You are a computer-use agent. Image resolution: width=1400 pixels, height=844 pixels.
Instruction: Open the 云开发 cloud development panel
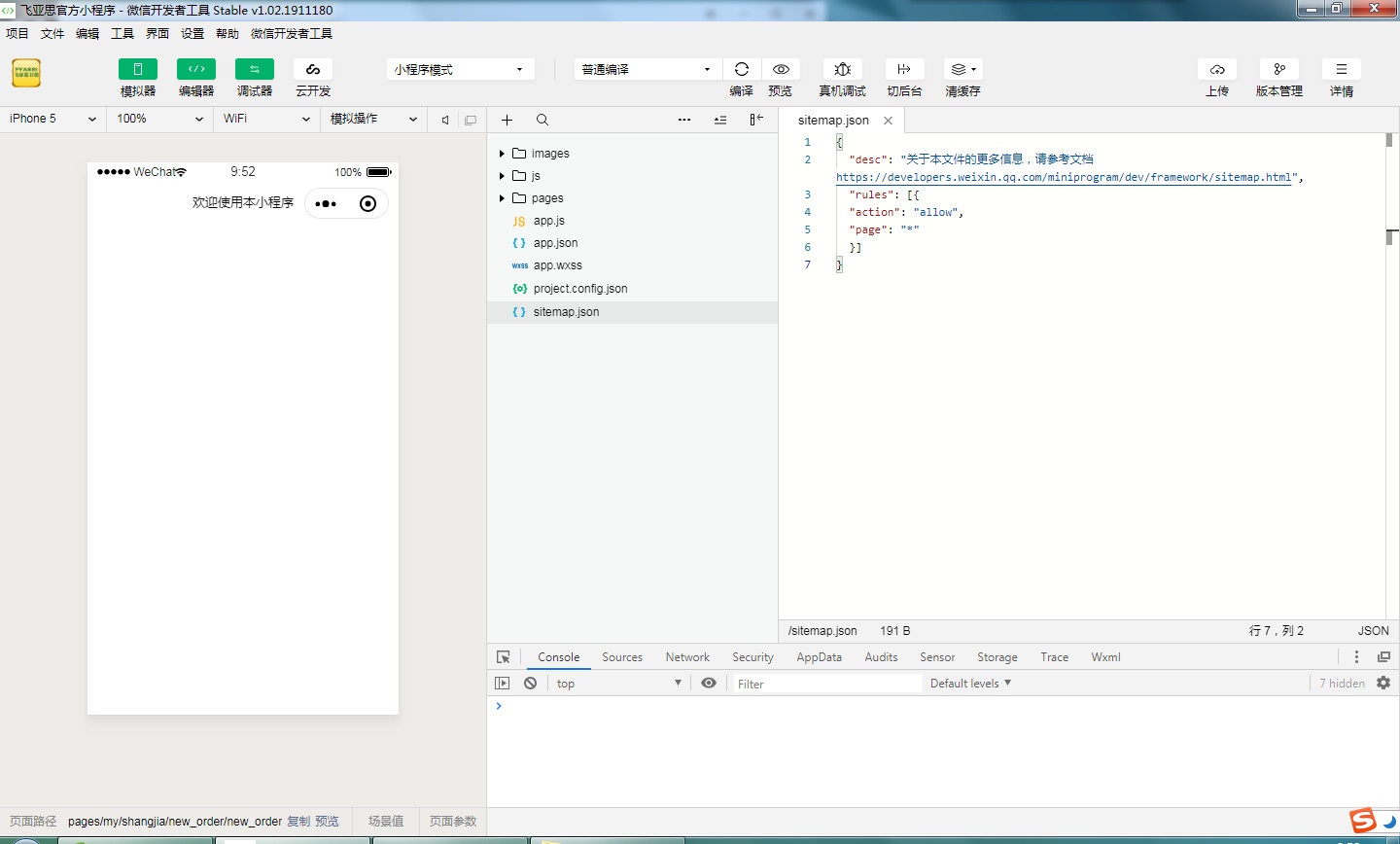point(313,69)
